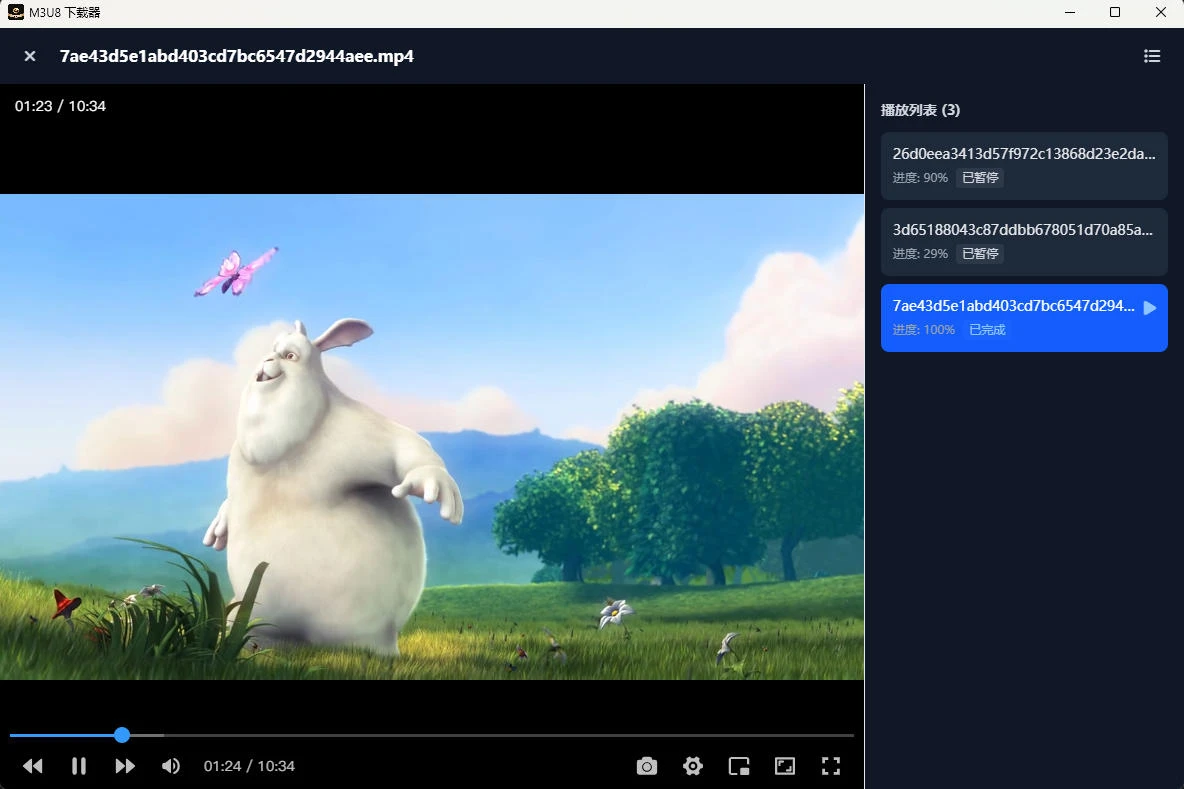Click the 已暂停 badge on the 90% item
Viewport: 1184px width, 789px height.
point(980,178)
